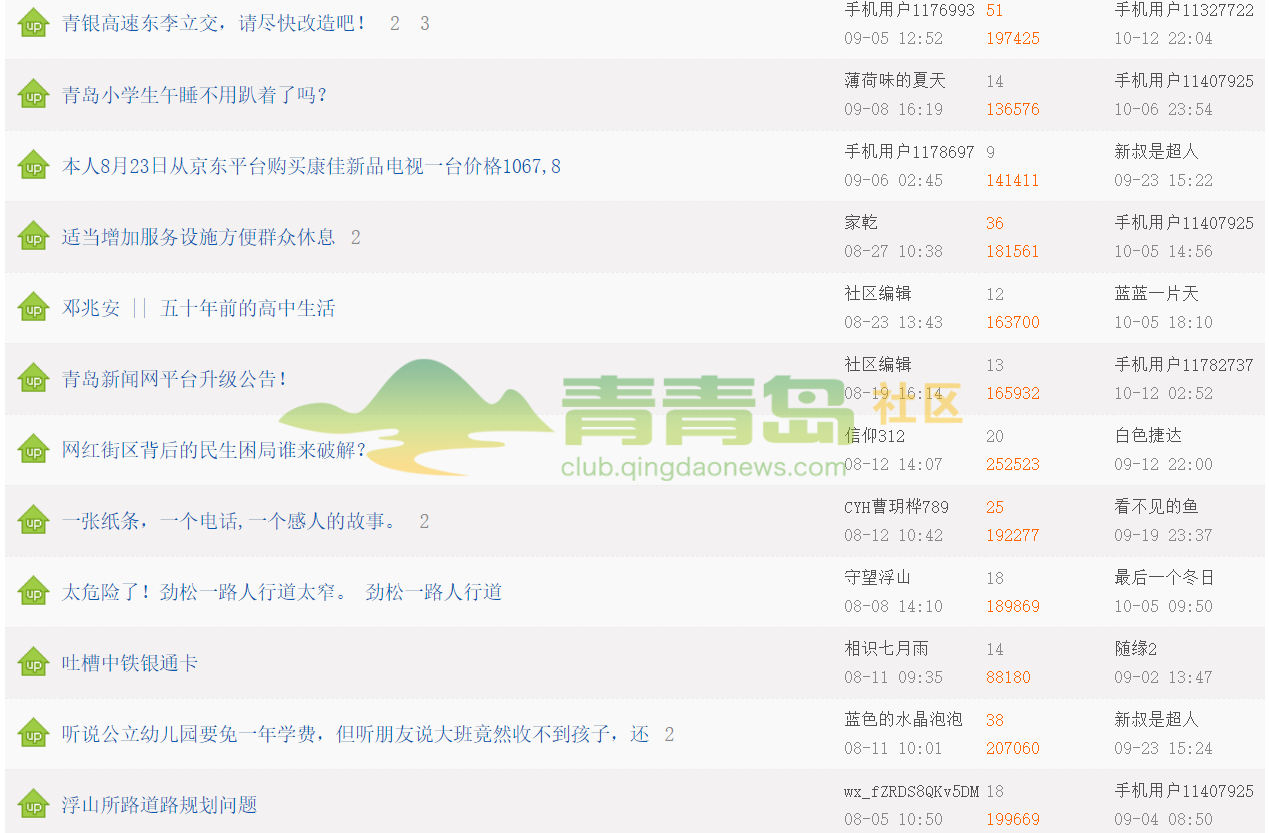Open last replier 蓝蓝一片天 profile

pyautogui.click(x=1155, y=294)
